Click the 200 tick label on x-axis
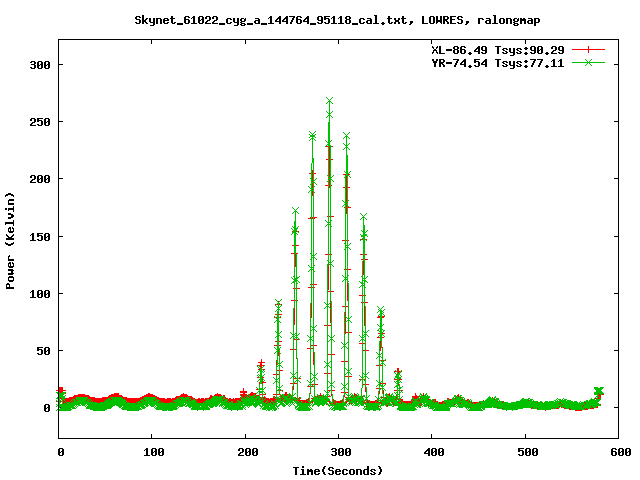The width and height of the screenshot is (640, 480). click(246, 452)
